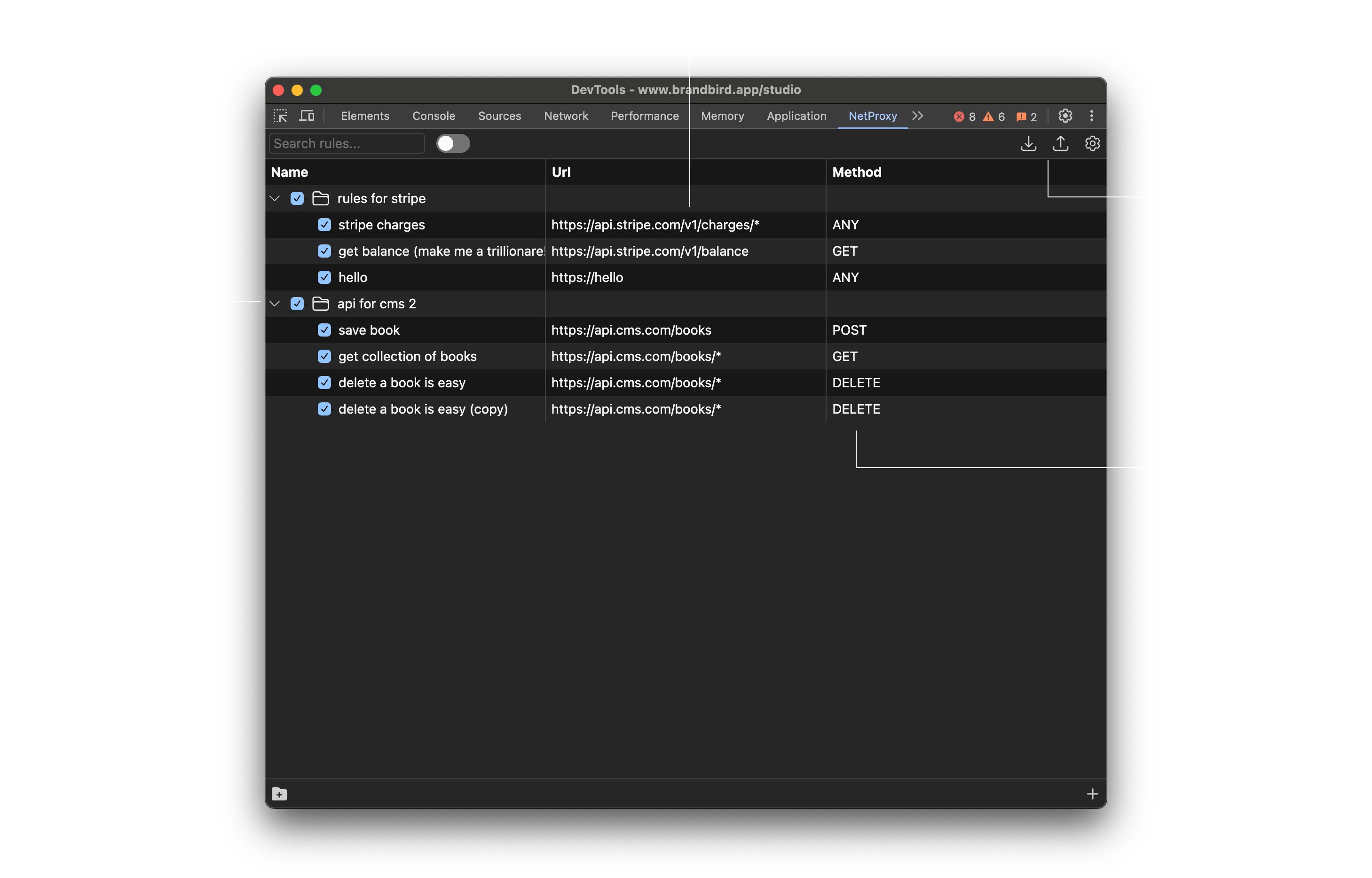Screen dimensions: 1372x878
Task: Collapse the api for cms 2 group
Action: tap(275, 303)
